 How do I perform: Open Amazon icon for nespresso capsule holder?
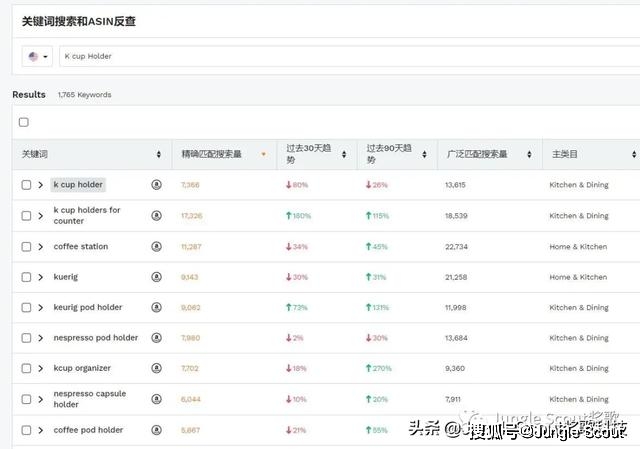(156, 399)
